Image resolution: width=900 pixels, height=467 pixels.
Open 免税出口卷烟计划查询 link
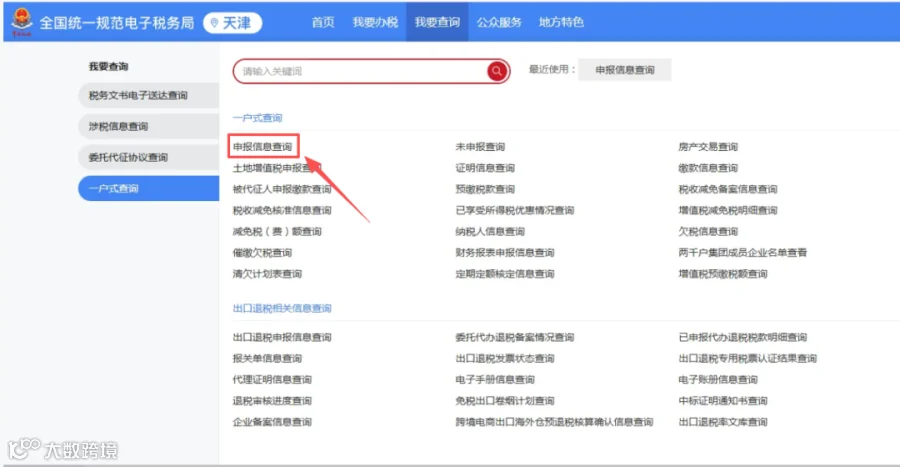(505, 401)
